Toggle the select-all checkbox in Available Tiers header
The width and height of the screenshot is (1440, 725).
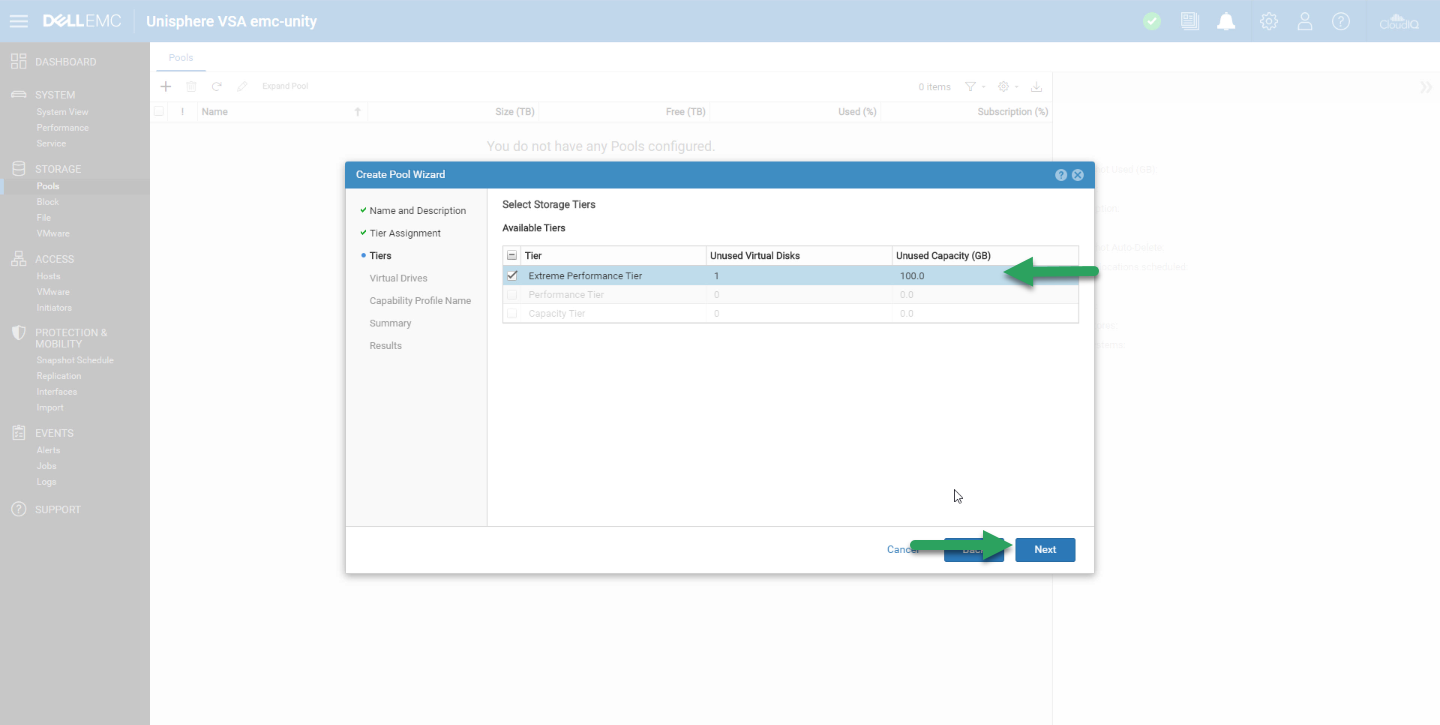(513, 256)
